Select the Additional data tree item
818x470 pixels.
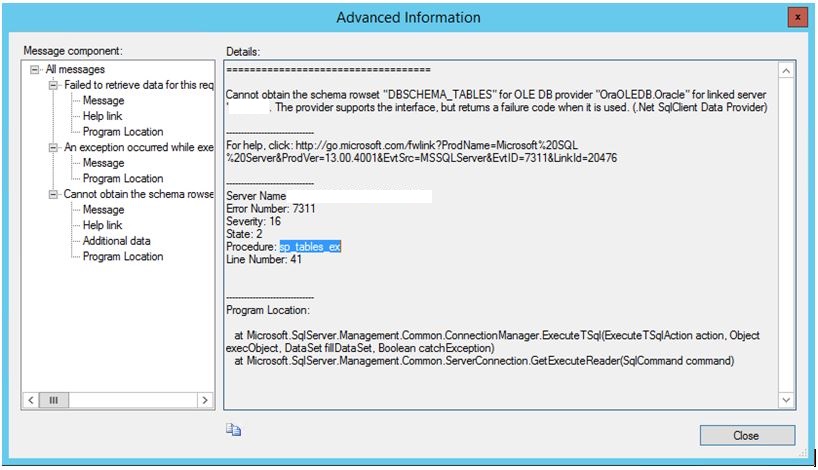[116, 241]
